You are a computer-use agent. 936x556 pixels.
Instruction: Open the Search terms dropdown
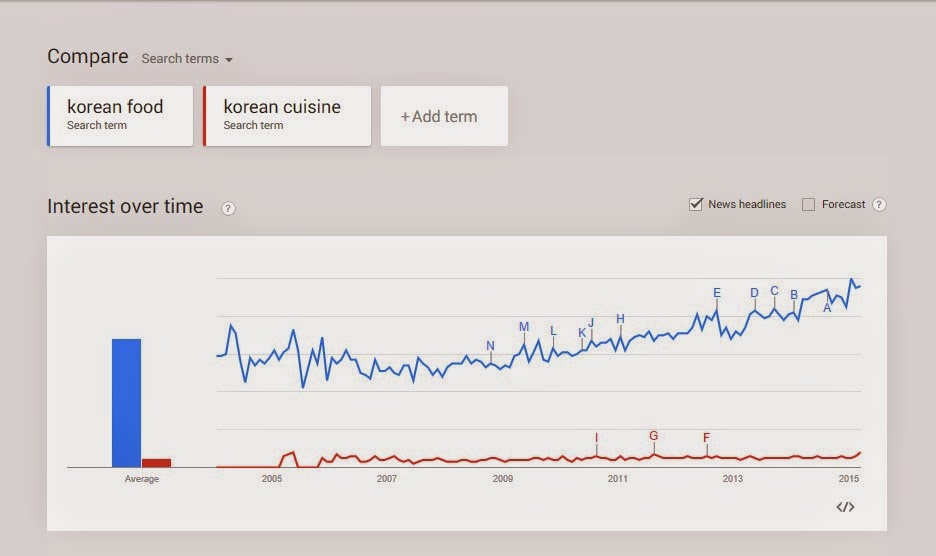tap(187, 59)
